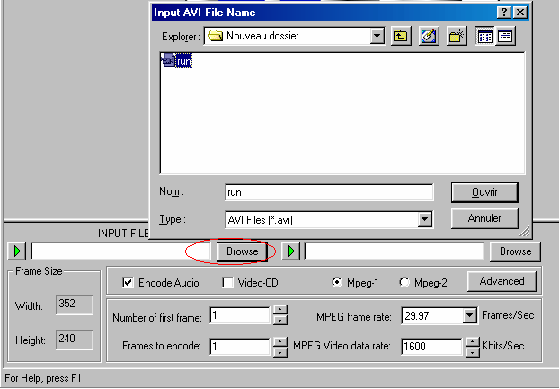This screenshot has width=560, height=389.
Task: Click the Nom filename field
Action: 329,193
